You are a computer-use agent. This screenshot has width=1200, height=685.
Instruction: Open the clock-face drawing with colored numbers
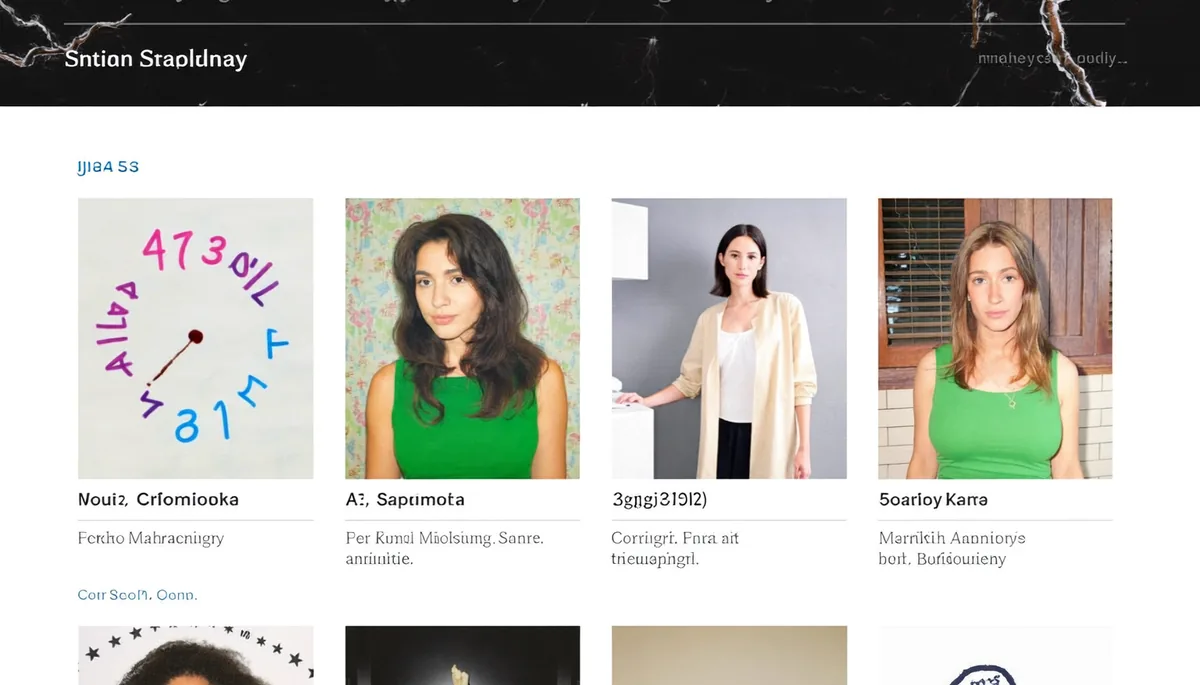196,338
